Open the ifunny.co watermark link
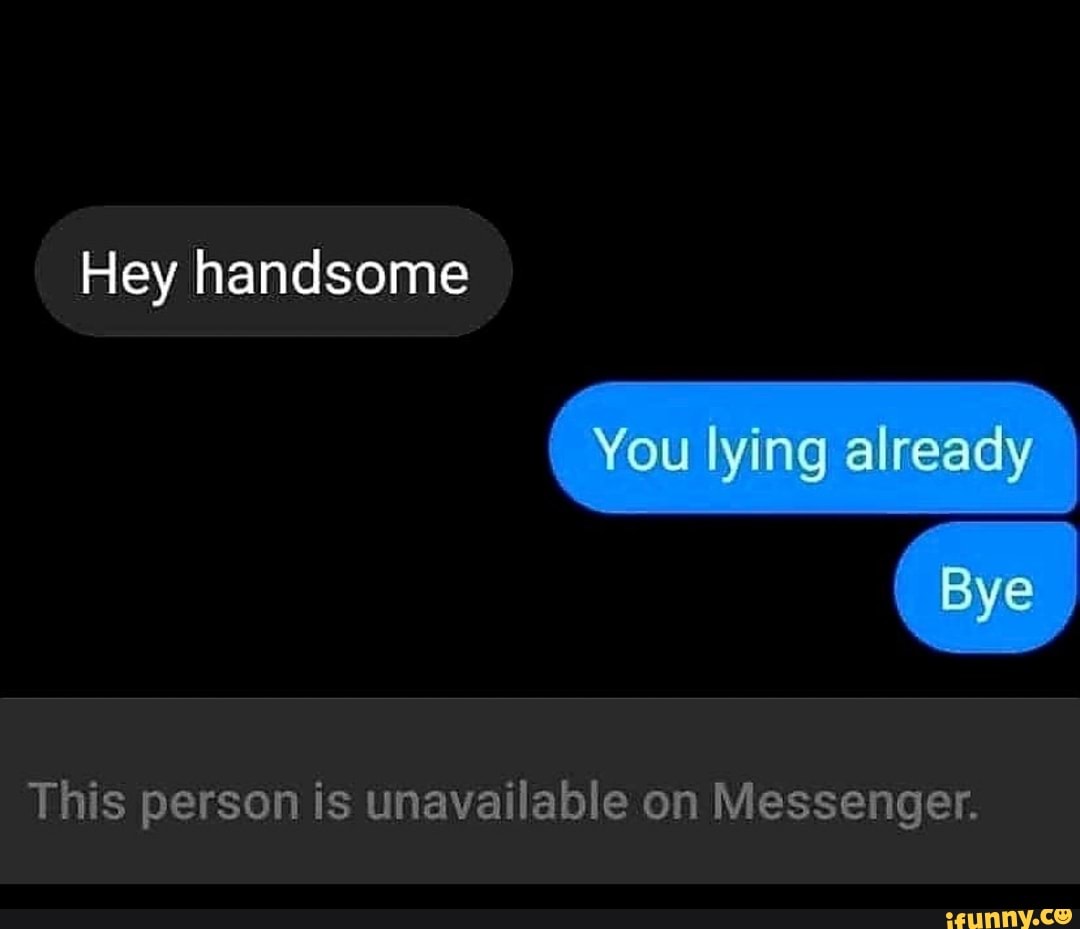 tap(1009, 918)
